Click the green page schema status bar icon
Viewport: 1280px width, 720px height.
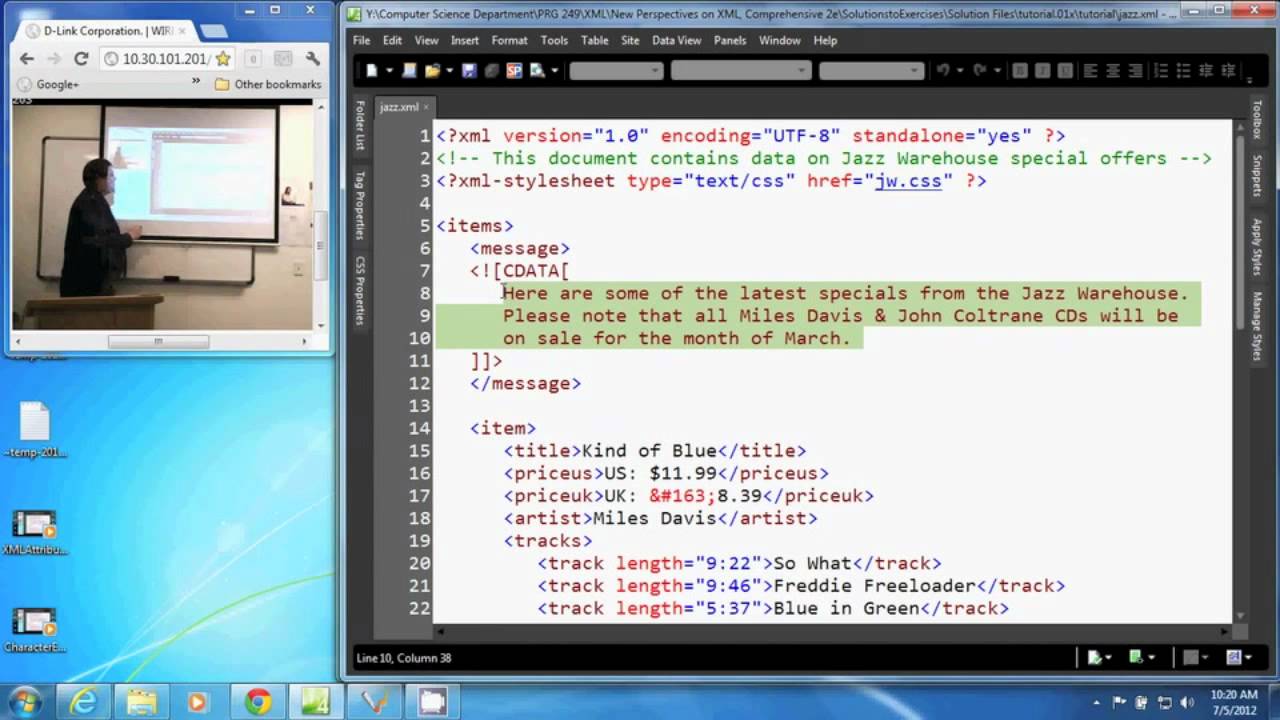(x=1135, y=657)
